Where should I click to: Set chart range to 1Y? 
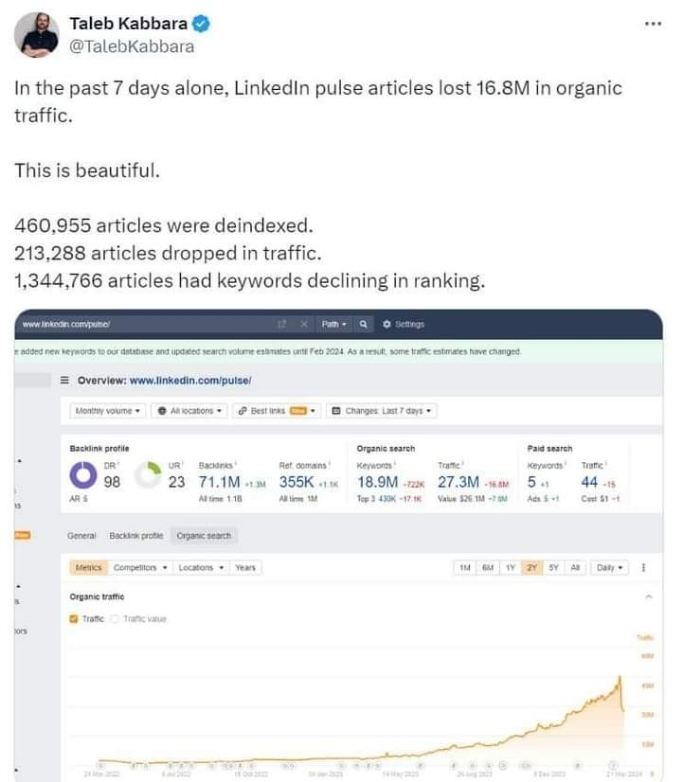pos(510,568)
